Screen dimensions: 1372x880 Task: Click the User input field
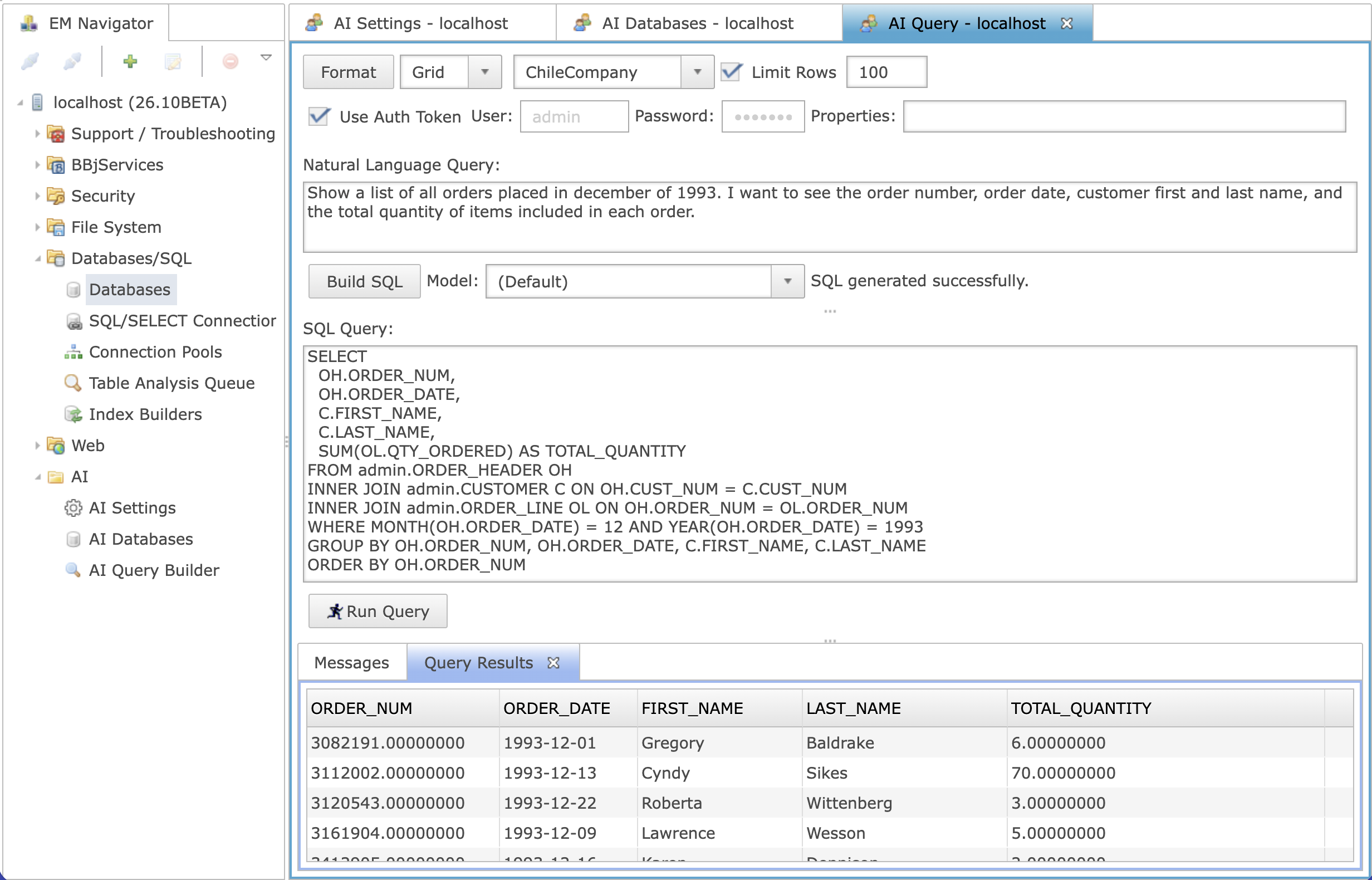click(x=574, y=116)
